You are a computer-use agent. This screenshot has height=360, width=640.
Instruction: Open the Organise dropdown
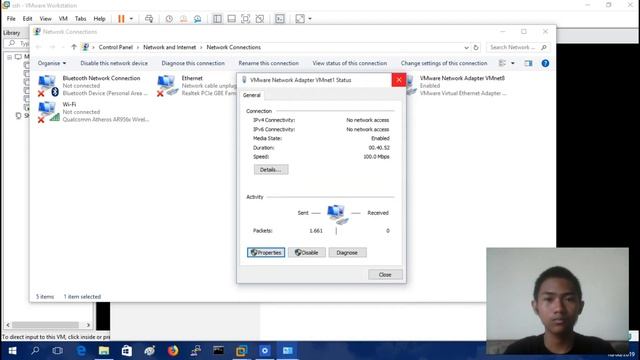[x=52, y=63]
